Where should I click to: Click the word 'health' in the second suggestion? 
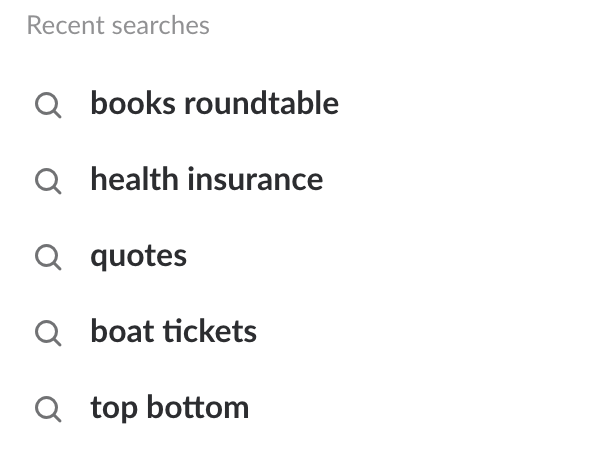134,179
